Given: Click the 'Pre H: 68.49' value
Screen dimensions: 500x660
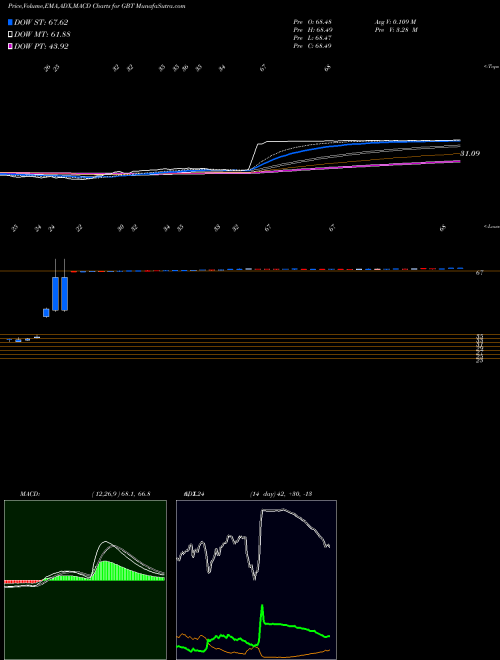Looking at the screenshot, I should tap(312, 30).
